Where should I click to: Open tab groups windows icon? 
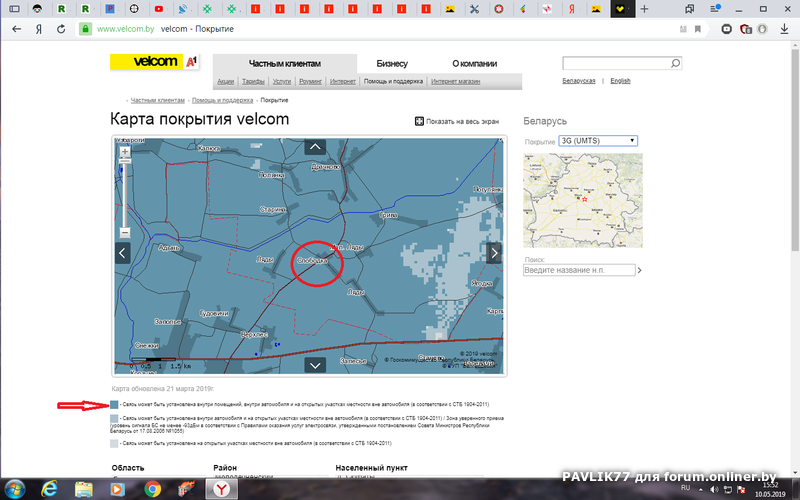point(690,9)
